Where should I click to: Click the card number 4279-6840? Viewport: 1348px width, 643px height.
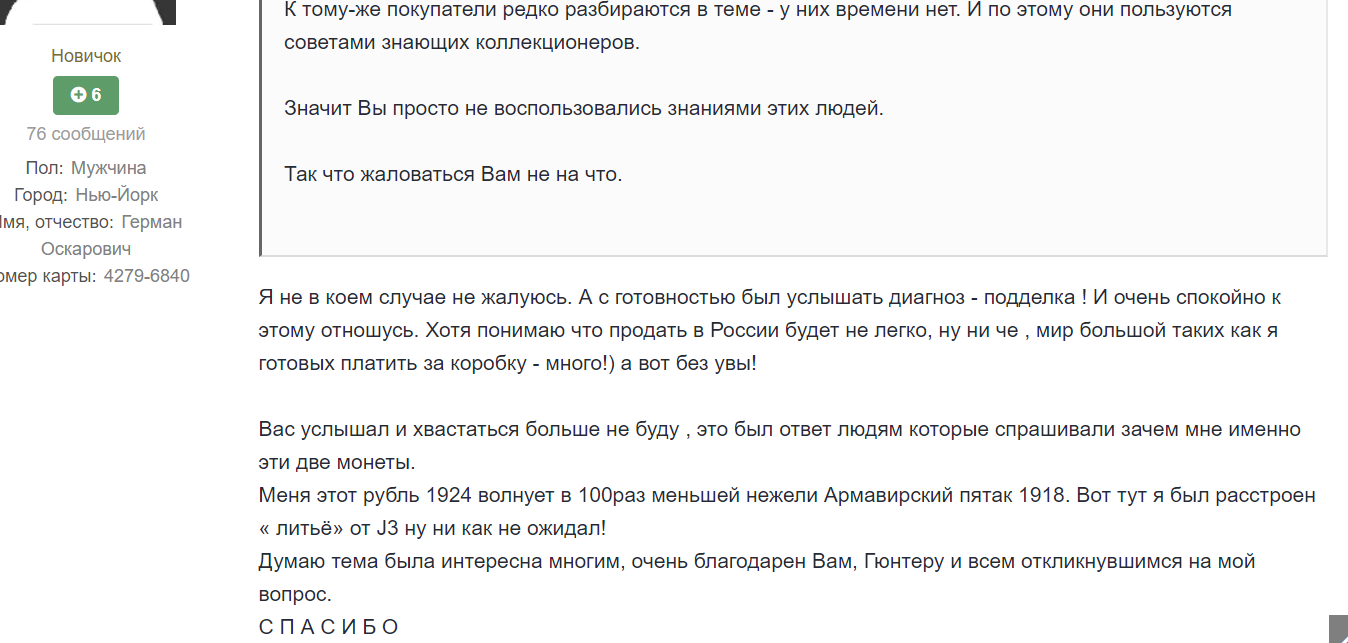tap(147, 276)
